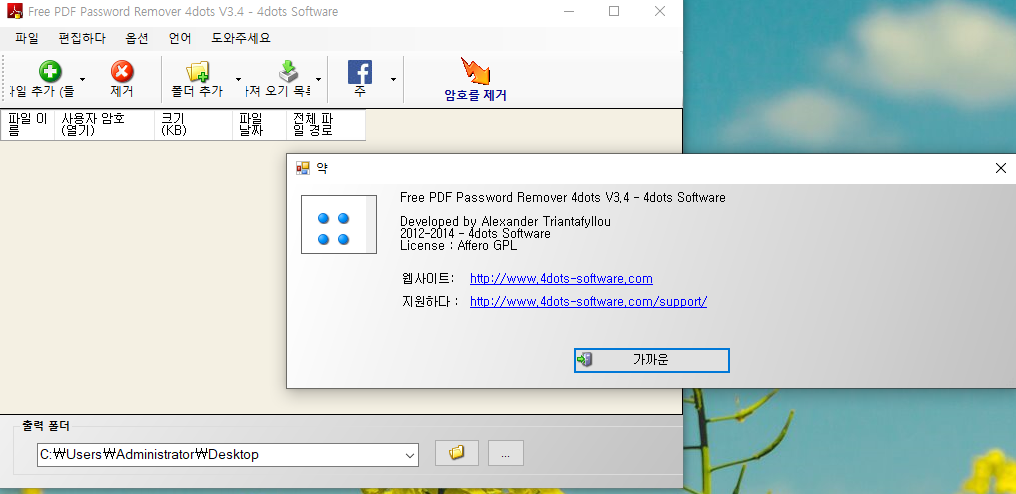Open the 파일 menu
The height and width of the screenshot is (494, 1016).
(27, 38)
